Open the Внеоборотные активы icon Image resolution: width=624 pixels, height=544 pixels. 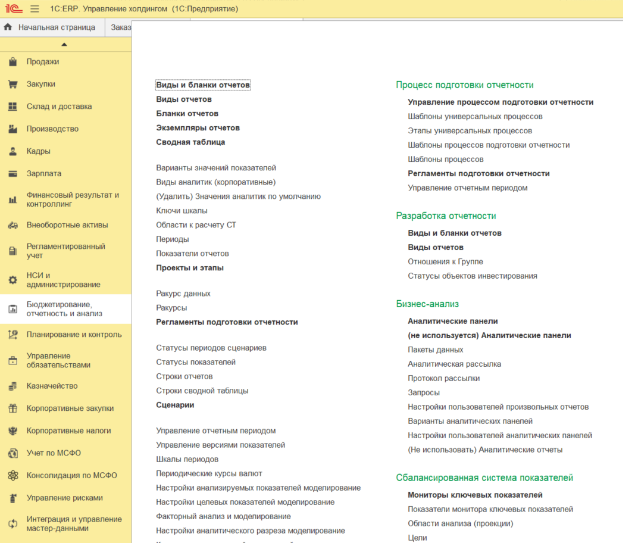pyautogui.click(x=13, y=225)
